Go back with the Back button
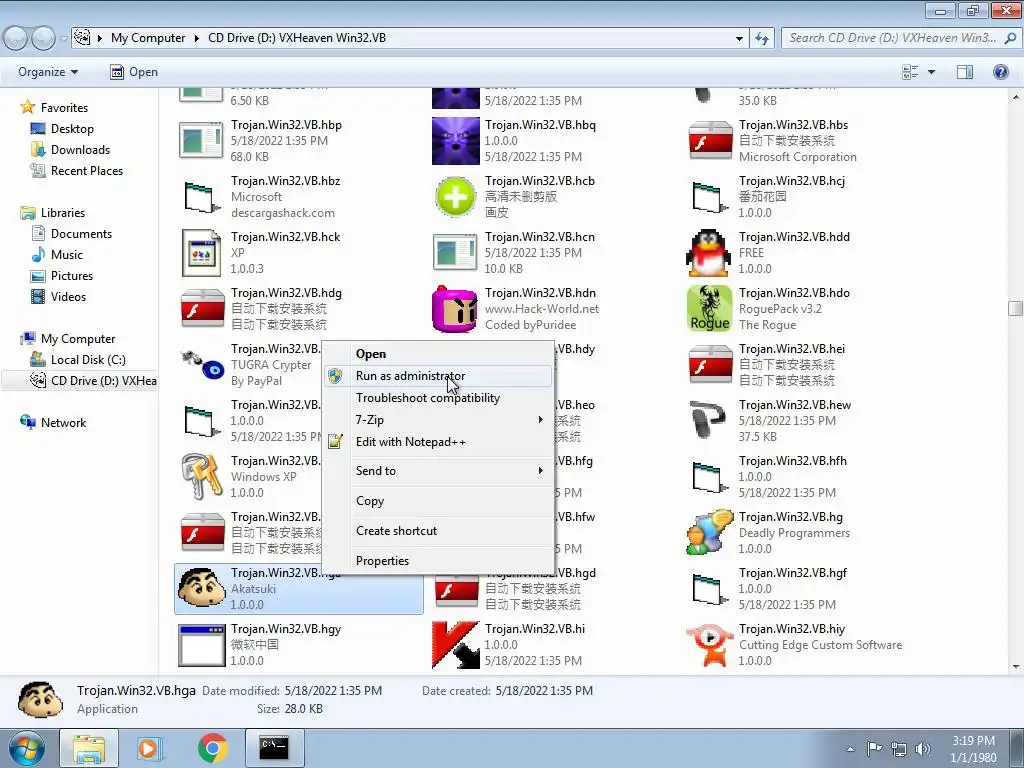The height and width of the screenshot is (768, 1024). [16, 38]
